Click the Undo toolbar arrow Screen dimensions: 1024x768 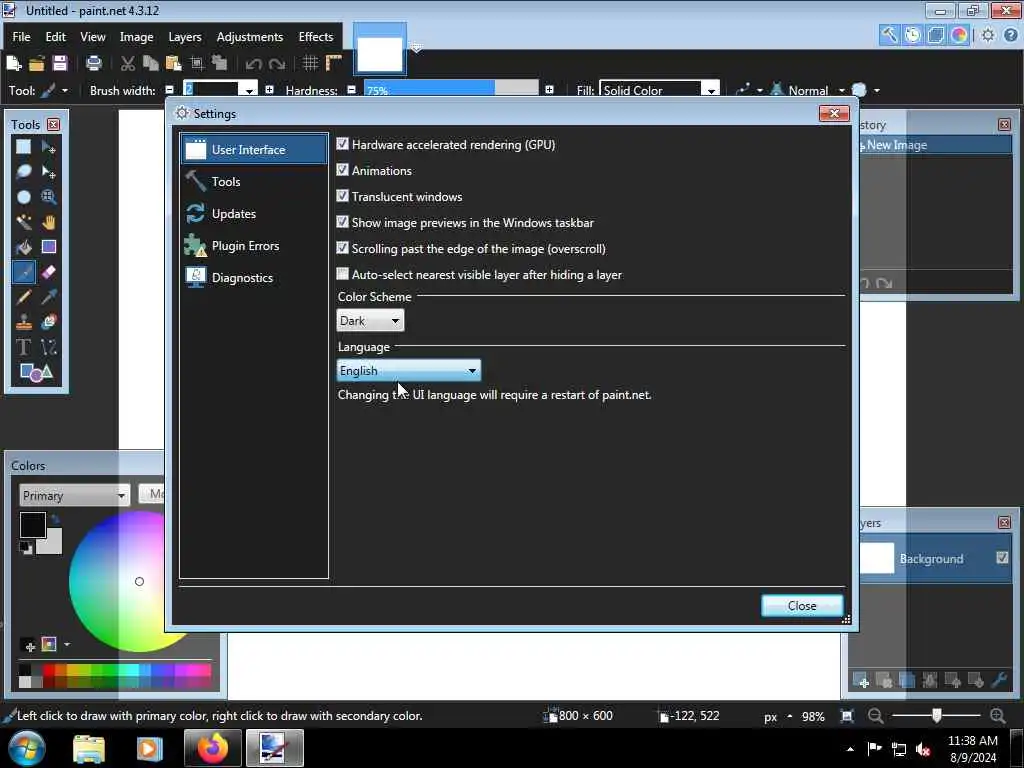[x=253, y=64]
